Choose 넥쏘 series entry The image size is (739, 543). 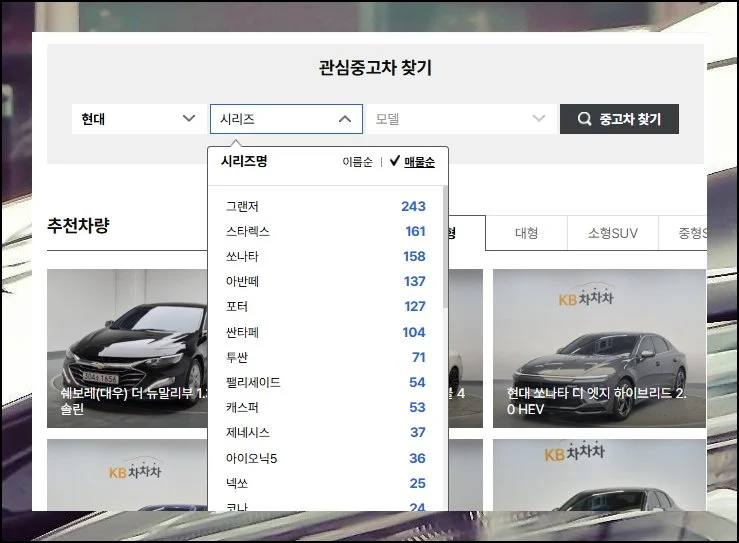click(326, 483)
